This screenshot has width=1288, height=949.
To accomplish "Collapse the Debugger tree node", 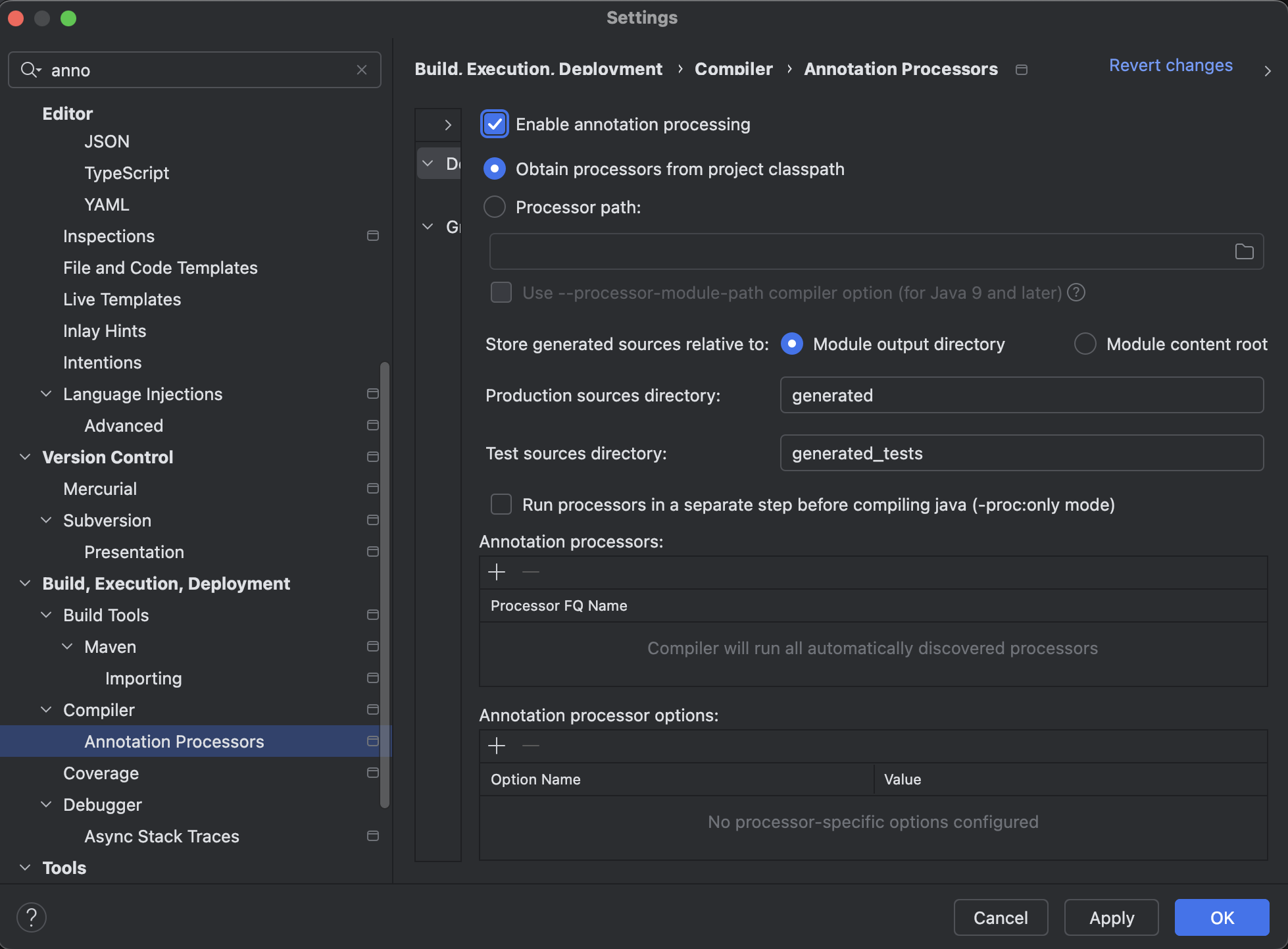I will click(x=46, y=804).
